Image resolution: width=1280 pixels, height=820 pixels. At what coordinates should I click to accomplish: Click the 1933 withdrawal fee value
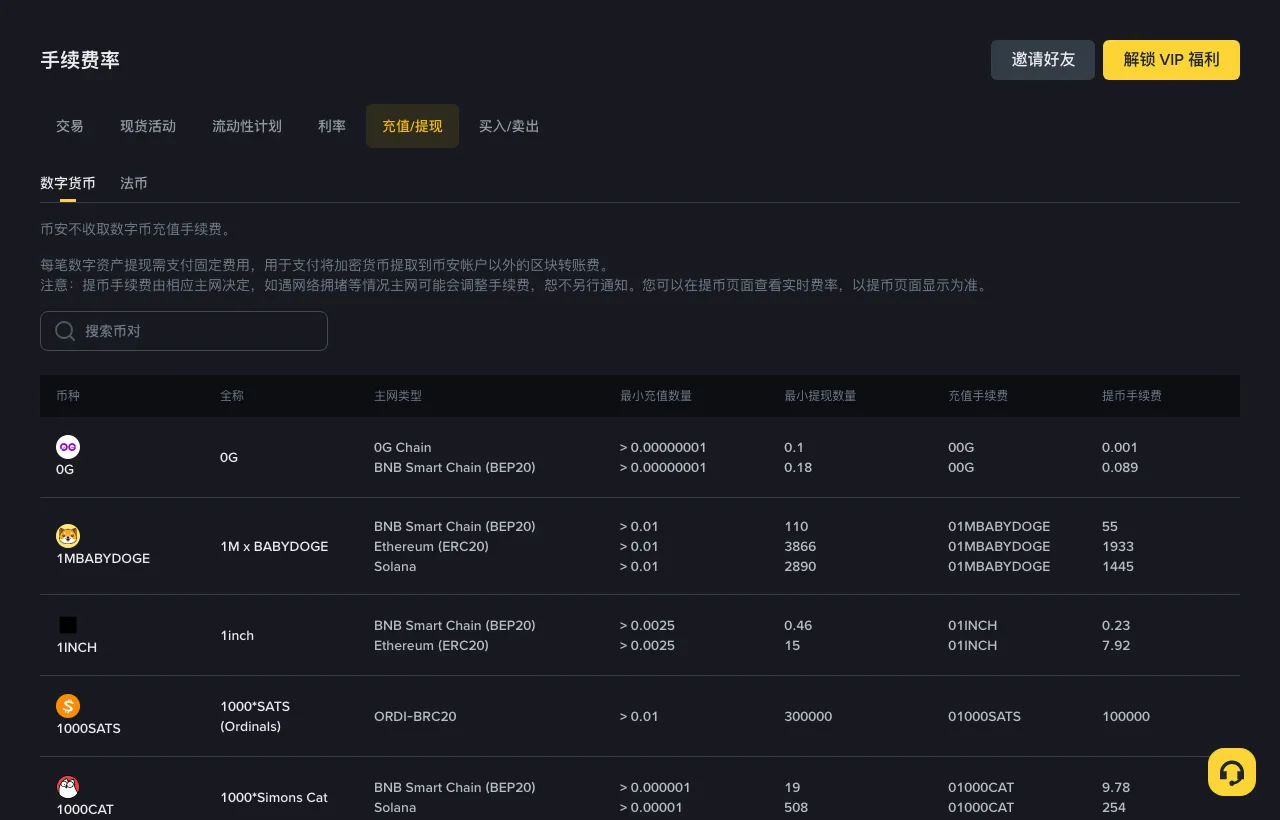tap(1118, 546)
